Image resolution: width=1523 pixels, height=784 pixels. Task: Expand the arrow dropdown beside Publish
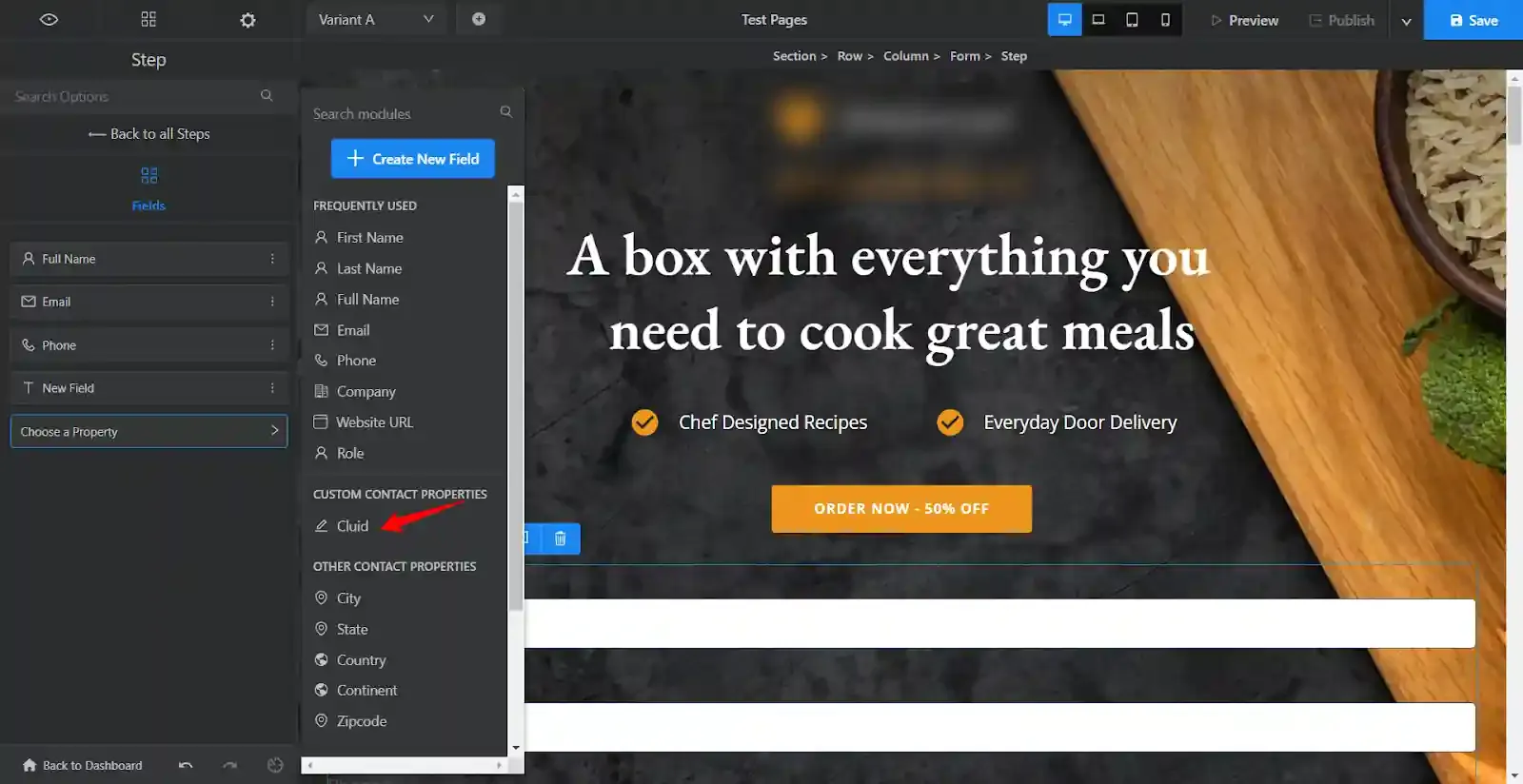point(1406,21)
